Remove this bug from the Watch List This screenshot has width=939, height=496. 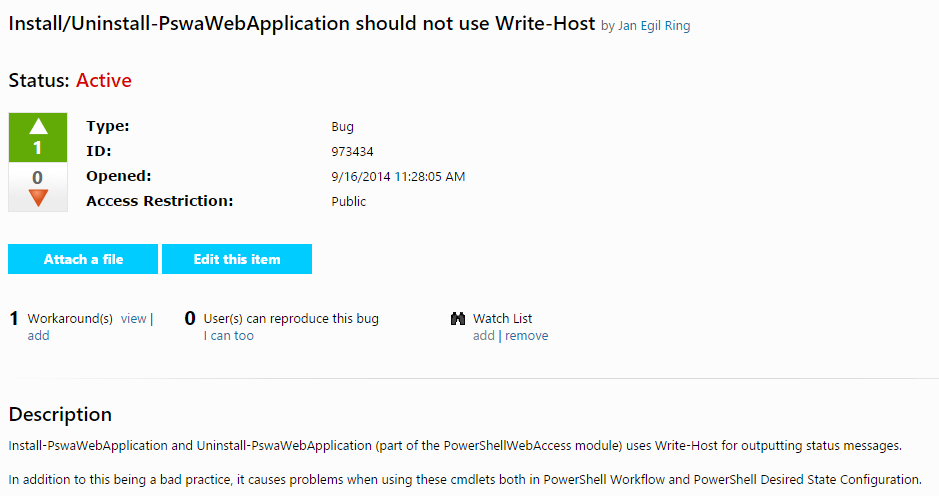click(526, 336)
